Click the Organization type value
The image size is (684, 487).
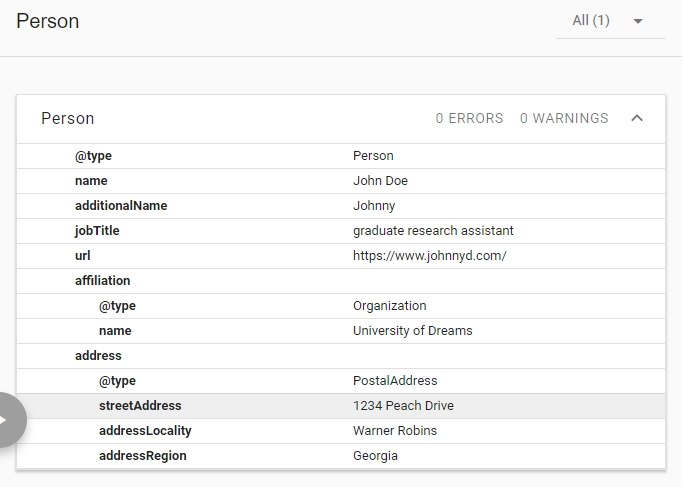coord(390,306)
